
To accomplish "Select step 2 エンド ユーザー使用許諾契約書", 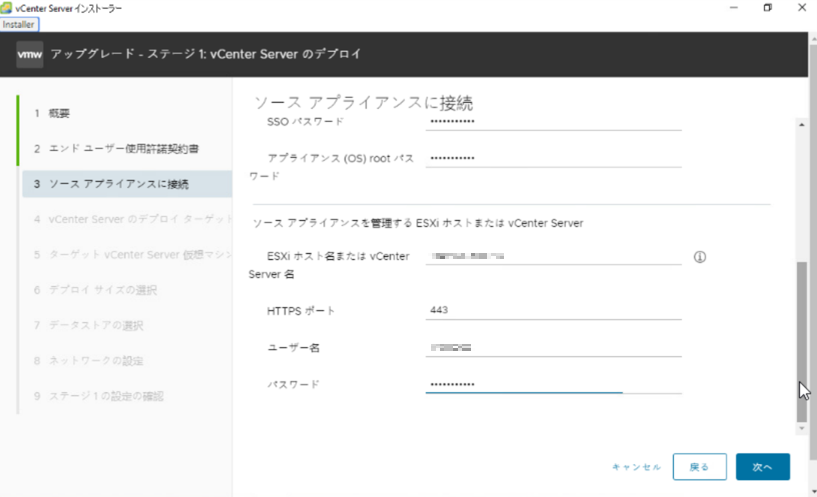I will 124,149.
